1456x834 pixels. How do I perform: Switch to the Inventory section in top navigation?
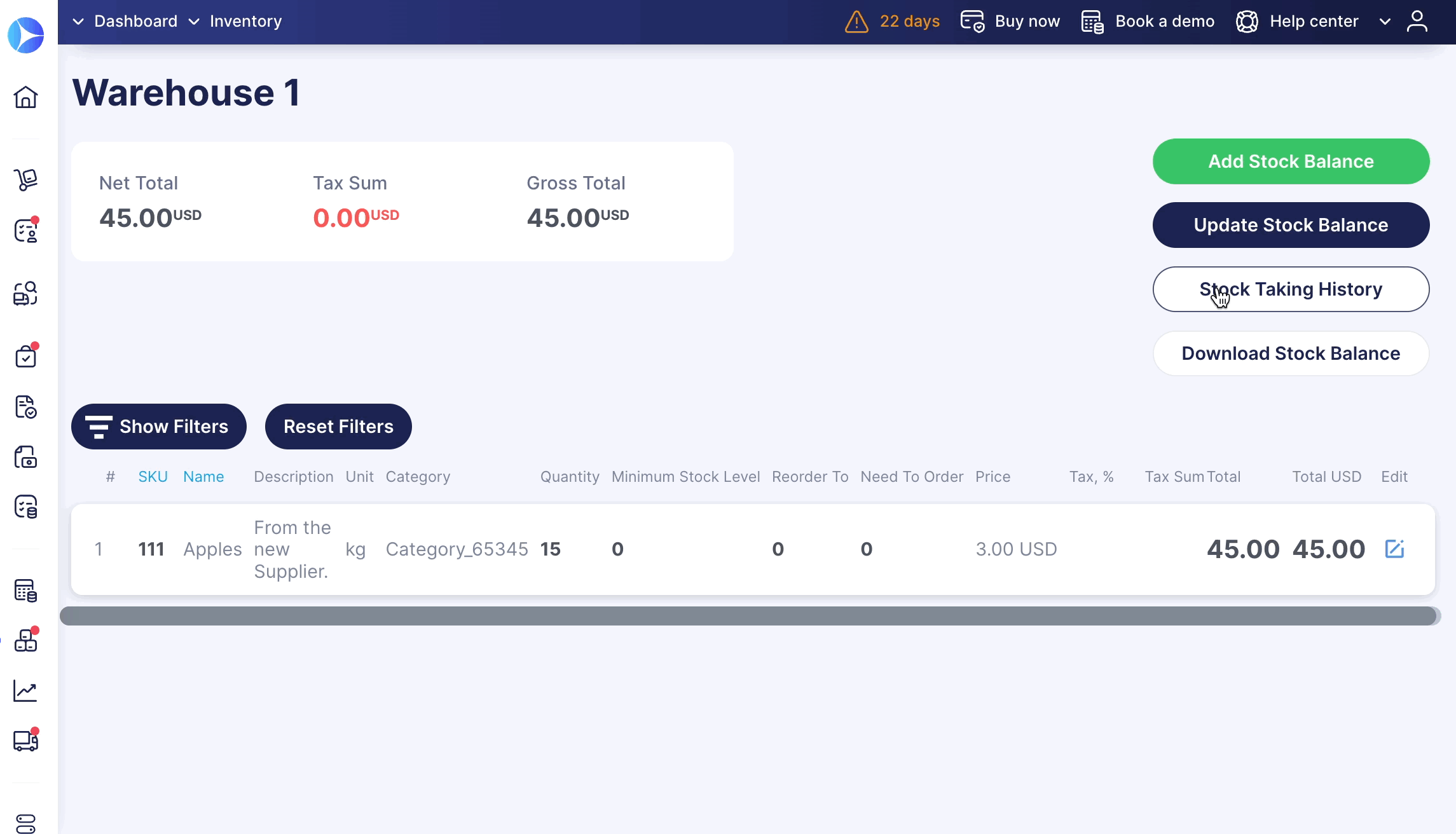click(245, 21)
